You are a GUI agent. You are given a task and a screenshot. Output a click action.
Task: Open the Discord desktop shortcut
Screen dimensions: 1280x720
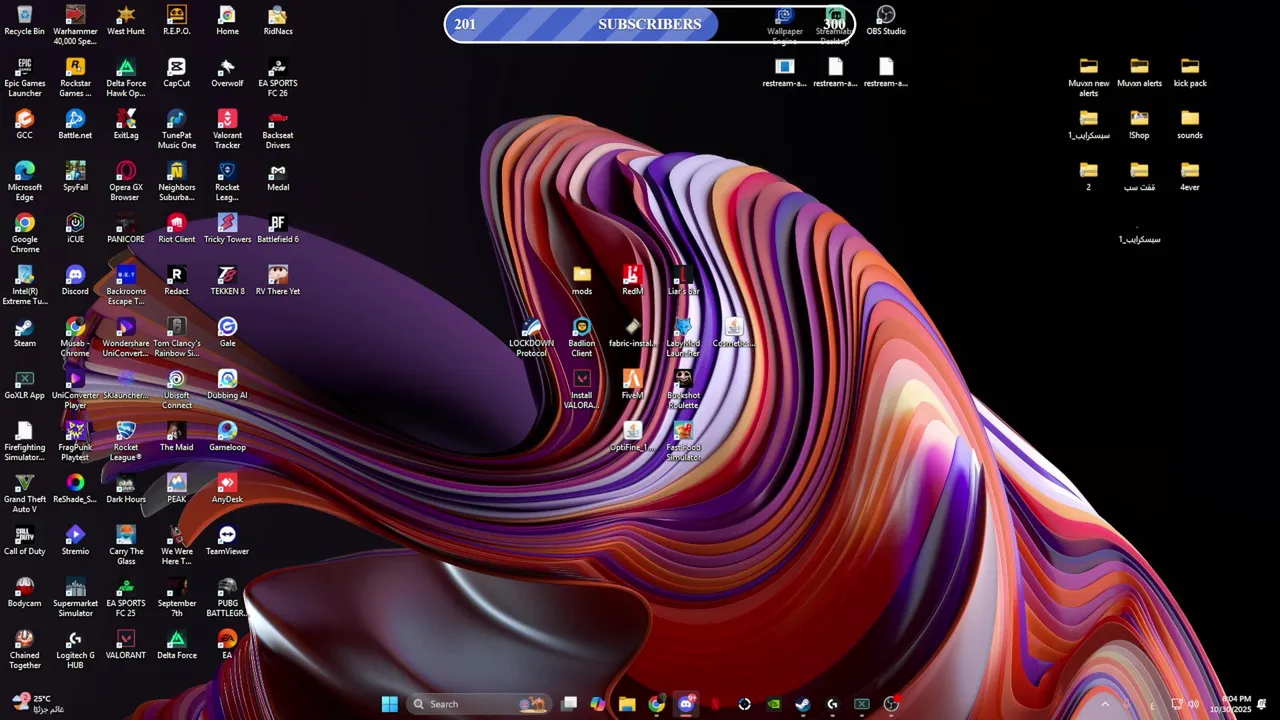tap(75, 280)
